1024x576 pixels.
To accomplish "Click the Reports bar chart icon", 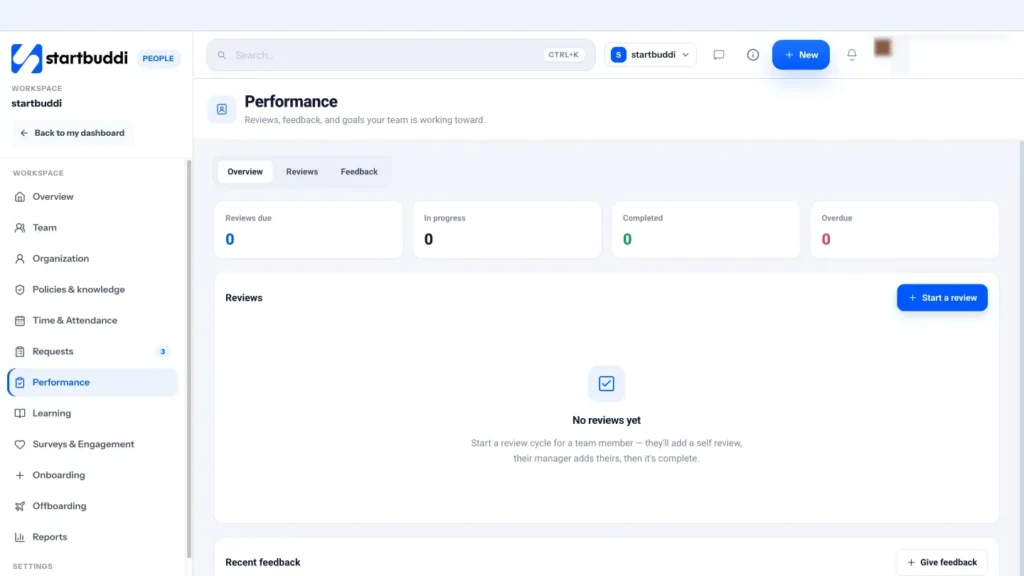I will tap(20, 537).
